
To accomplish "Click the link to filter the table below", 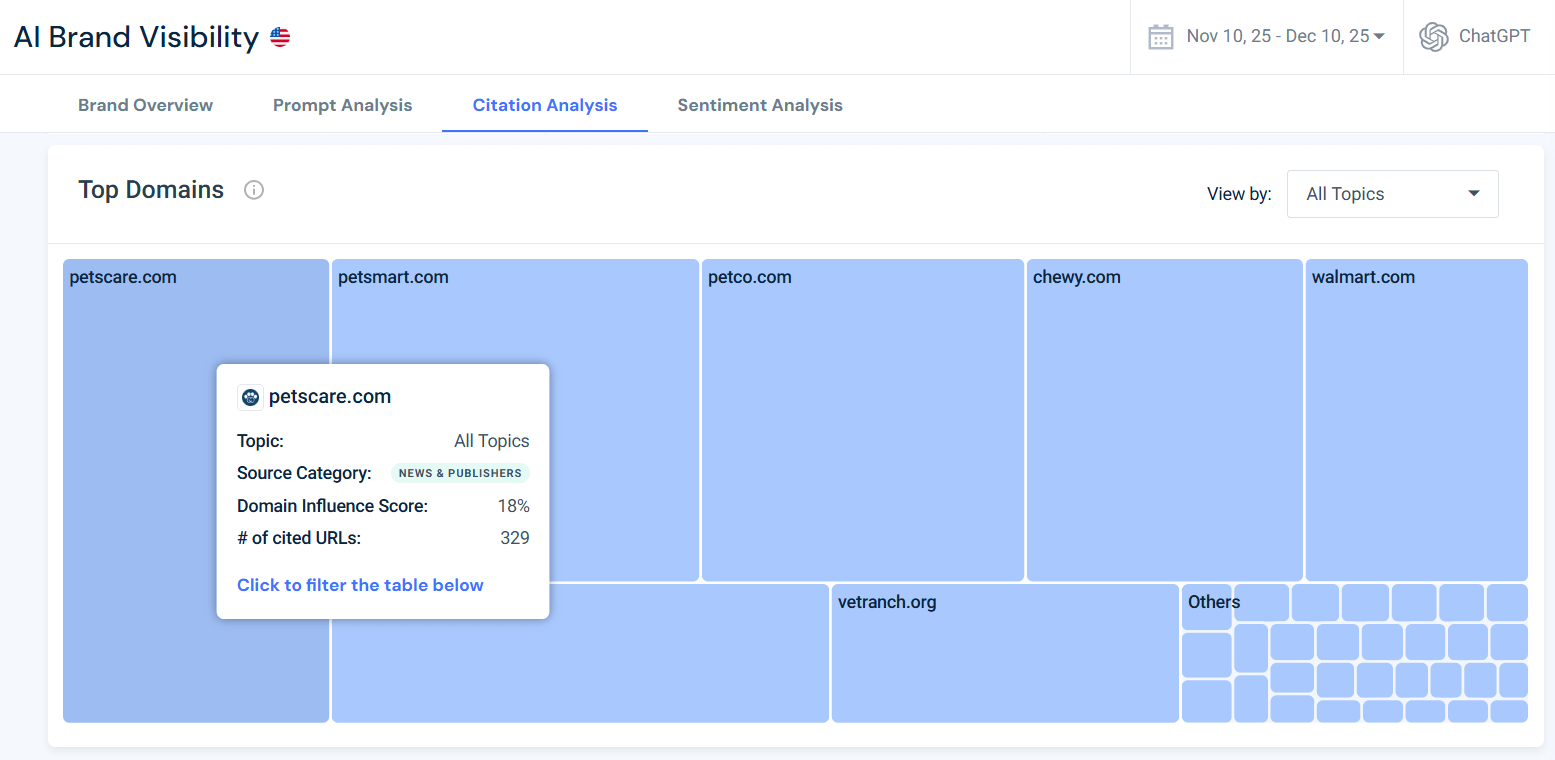I will [x=360, y=584].
